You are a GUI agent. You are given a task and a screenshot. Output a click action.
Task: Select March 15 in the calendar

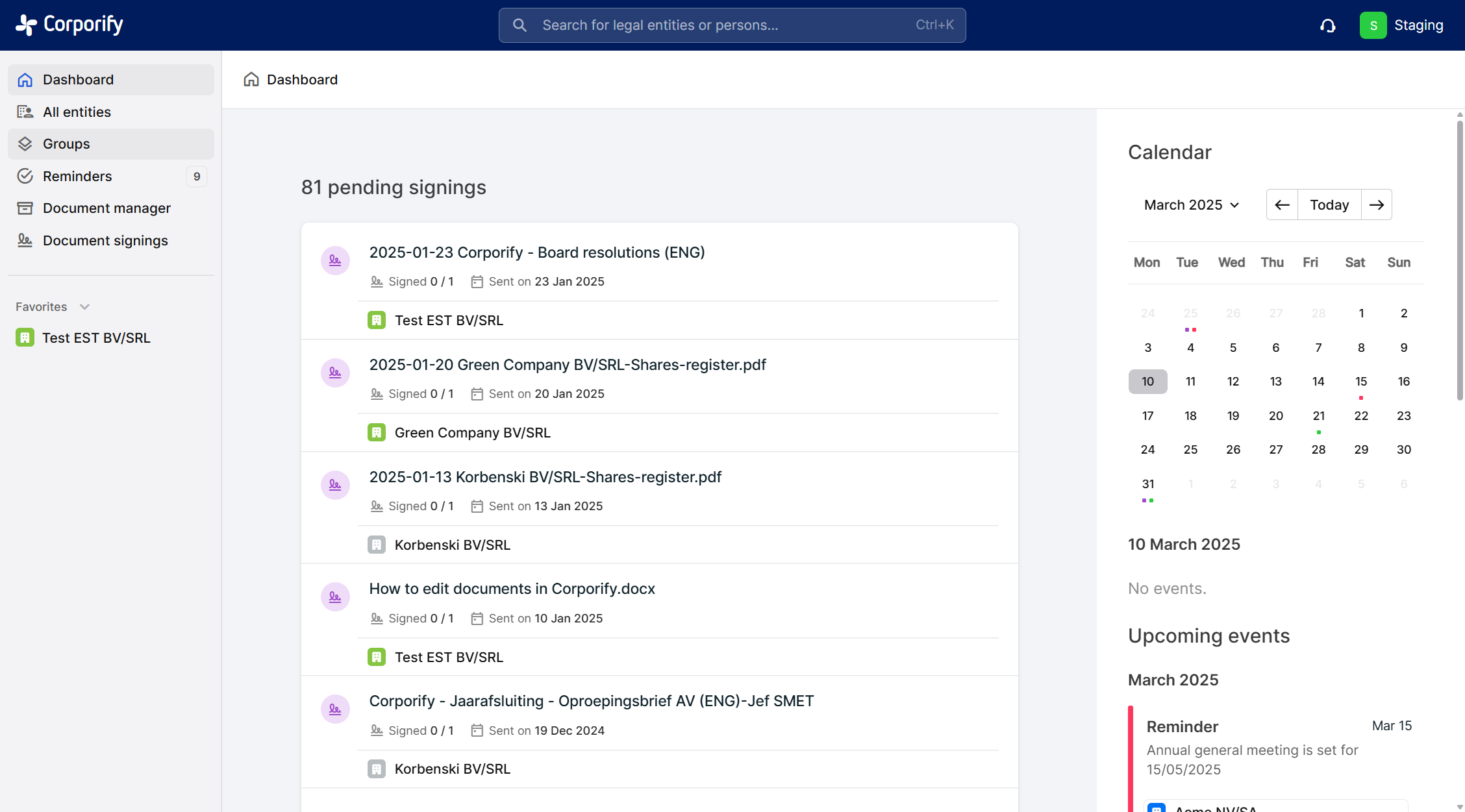(1361, 382)
